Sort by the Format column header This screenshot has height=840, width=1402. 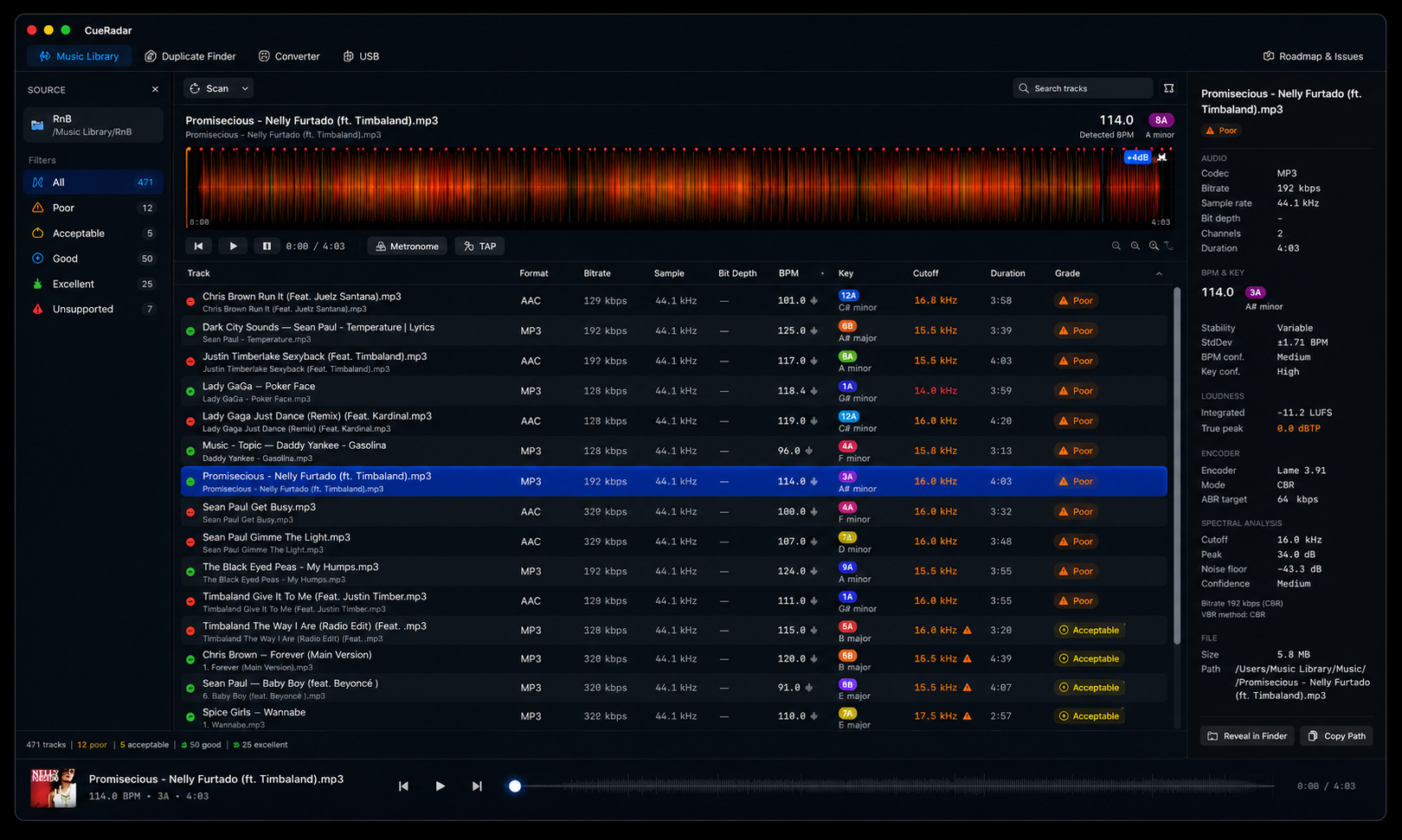tap(533, 273)
